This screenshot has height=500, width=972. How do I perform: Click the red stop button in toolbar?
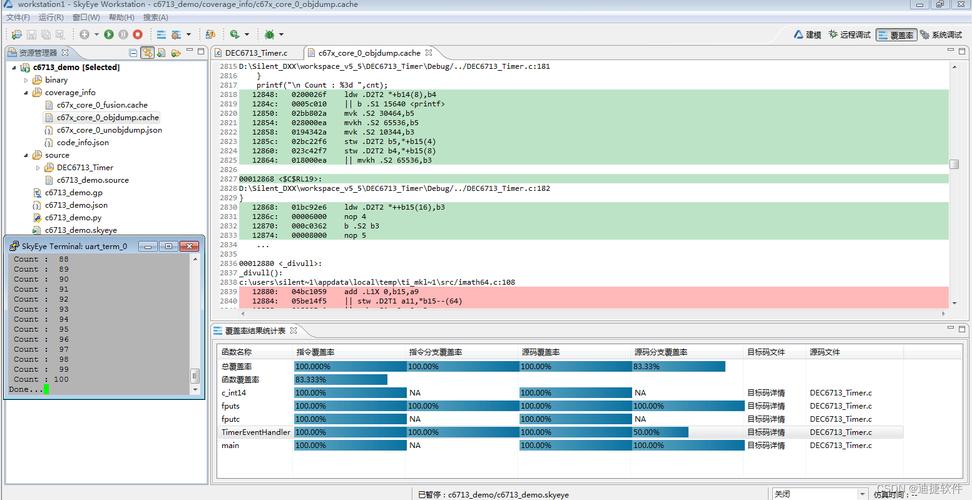tap(137, 34)
